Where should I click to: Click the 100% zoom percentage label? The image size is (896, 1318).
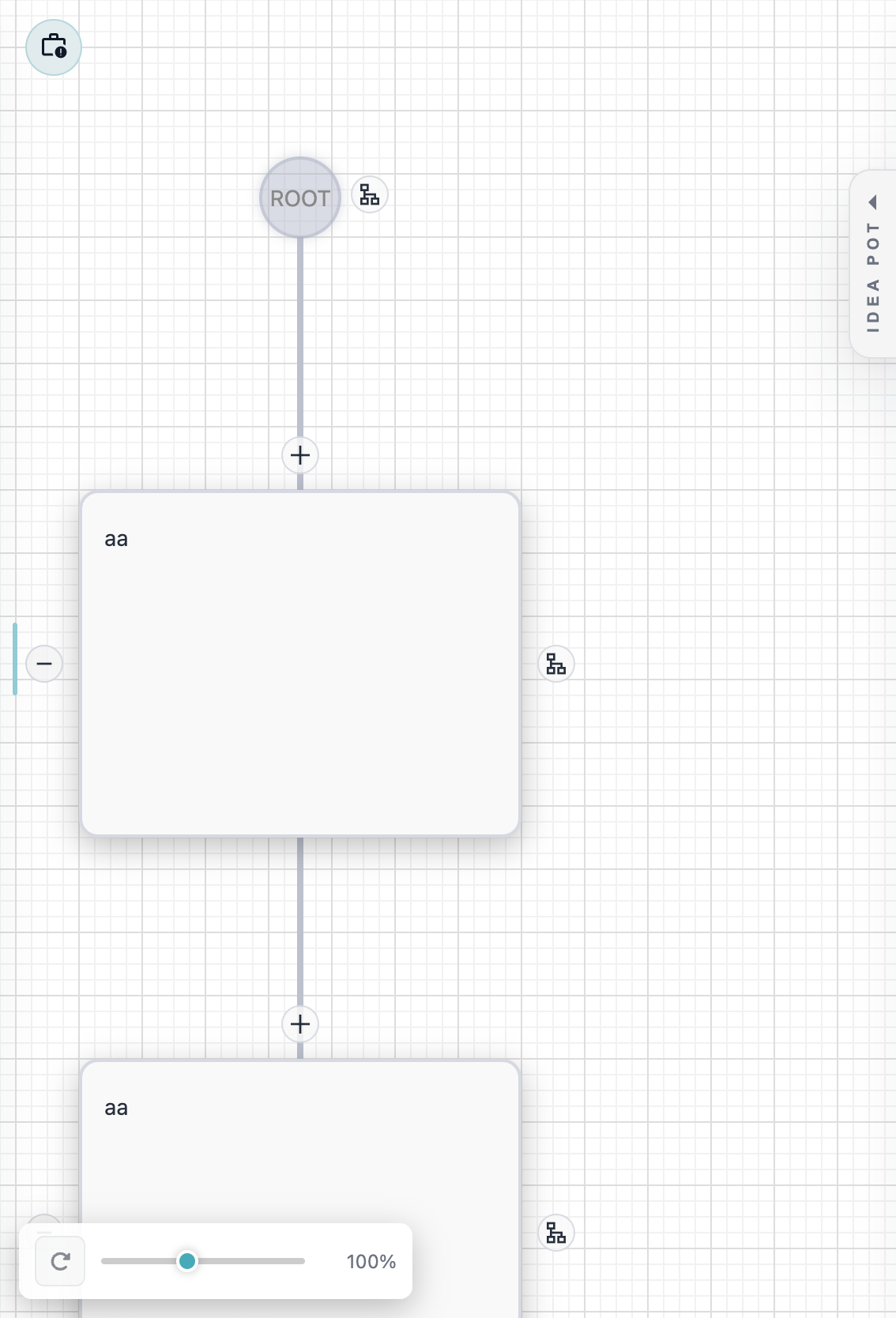click(371, 1262)
